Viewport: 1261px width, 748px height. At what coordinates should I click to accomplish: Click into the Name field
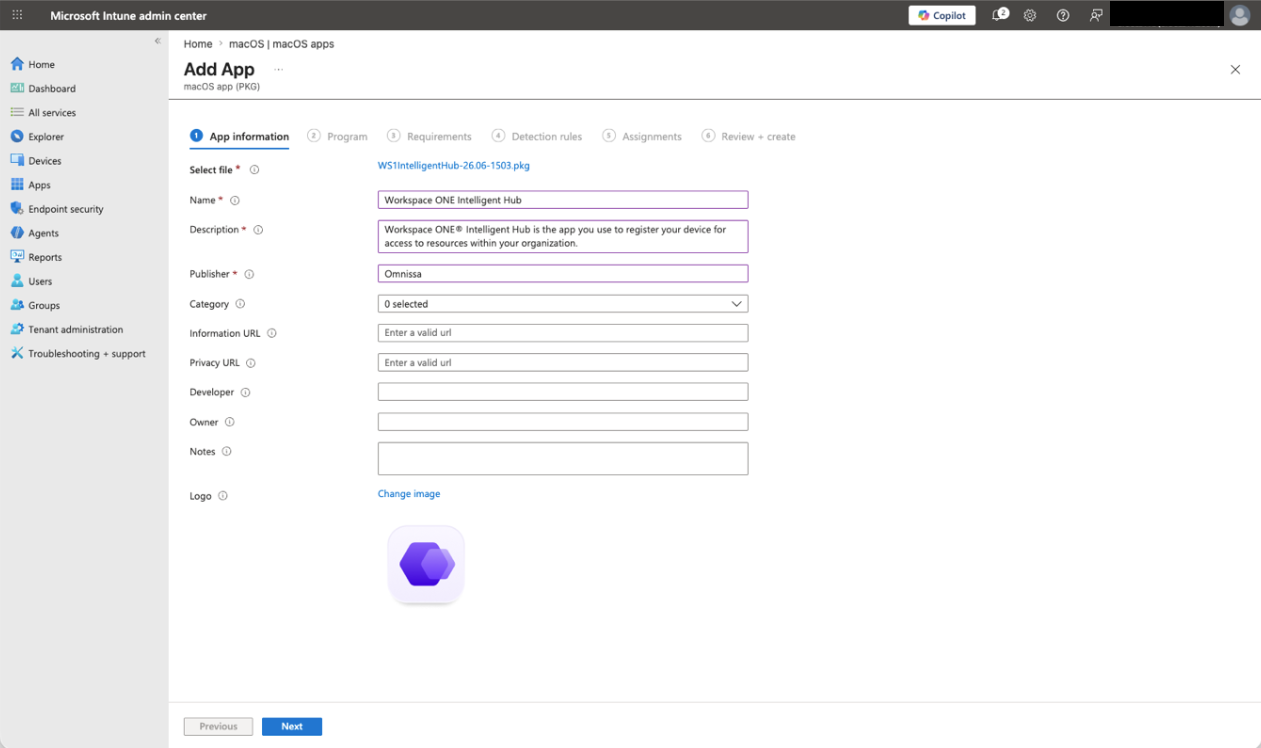point(563,200)
